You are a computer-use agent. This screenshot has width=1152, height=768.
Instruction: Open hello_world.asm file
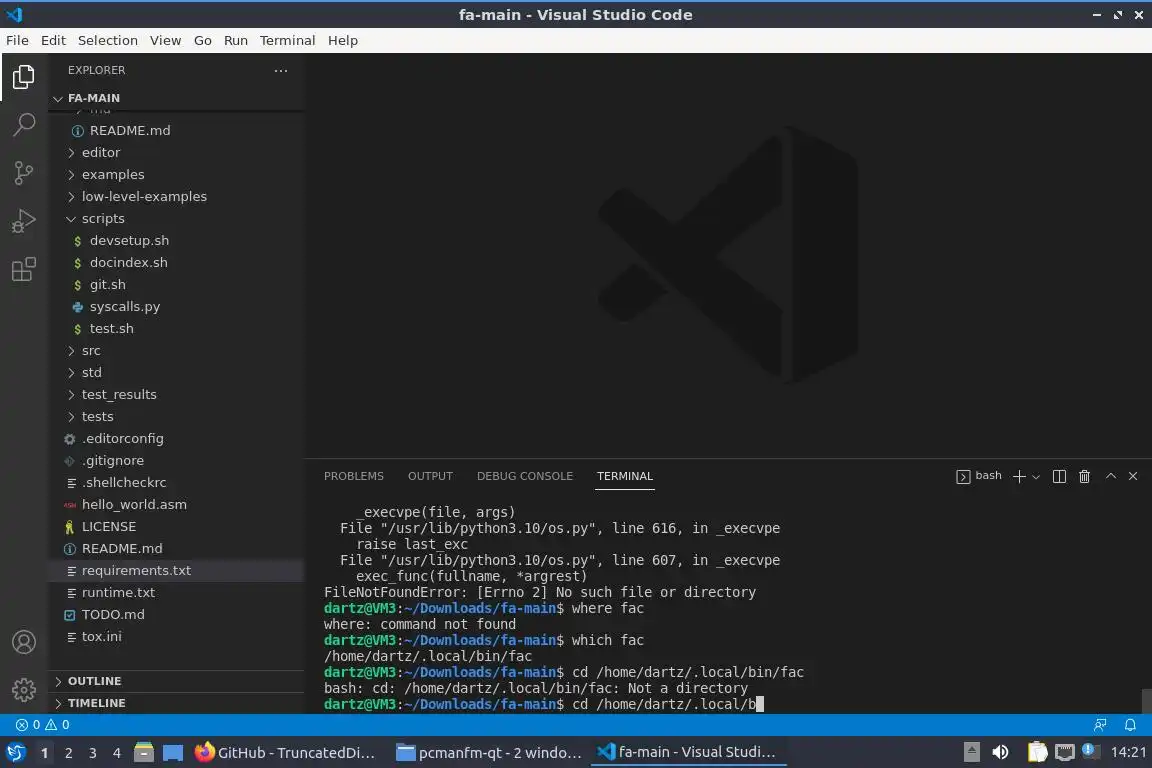click(x=176, y=505)
